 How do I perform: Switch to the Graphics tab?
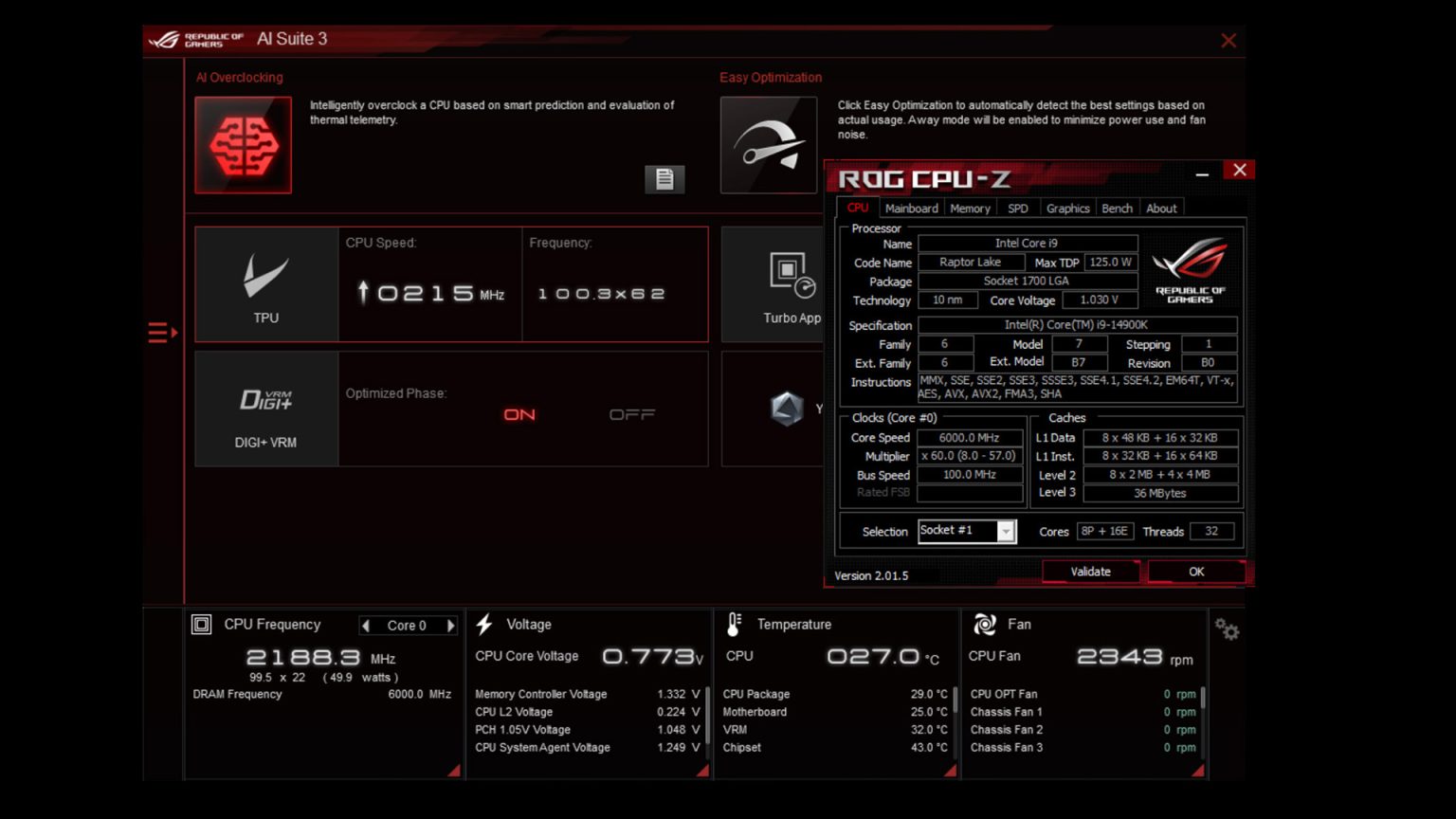(1067, 209)
